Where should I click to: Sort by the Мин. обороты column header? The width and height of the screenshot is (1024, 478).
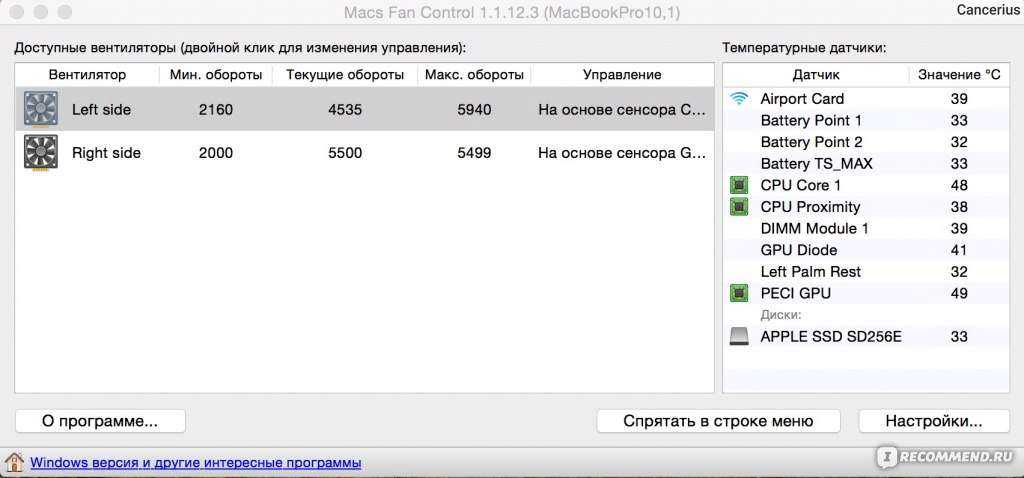(216, 74)
